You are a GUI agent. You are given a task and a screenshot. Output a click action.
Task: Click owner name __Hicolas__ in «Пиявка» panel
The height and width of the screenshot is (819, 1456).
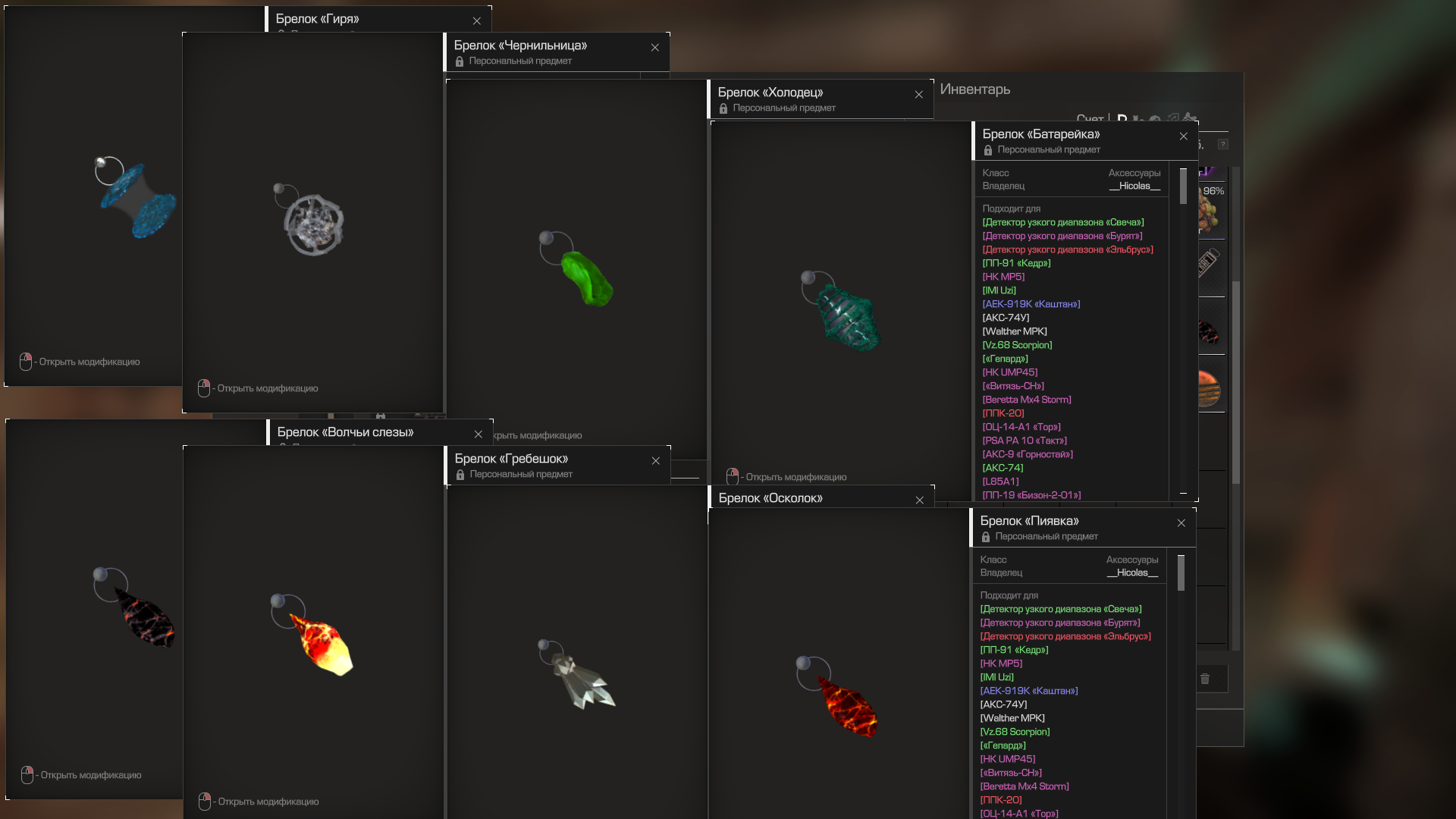(x=1132, y=573)
